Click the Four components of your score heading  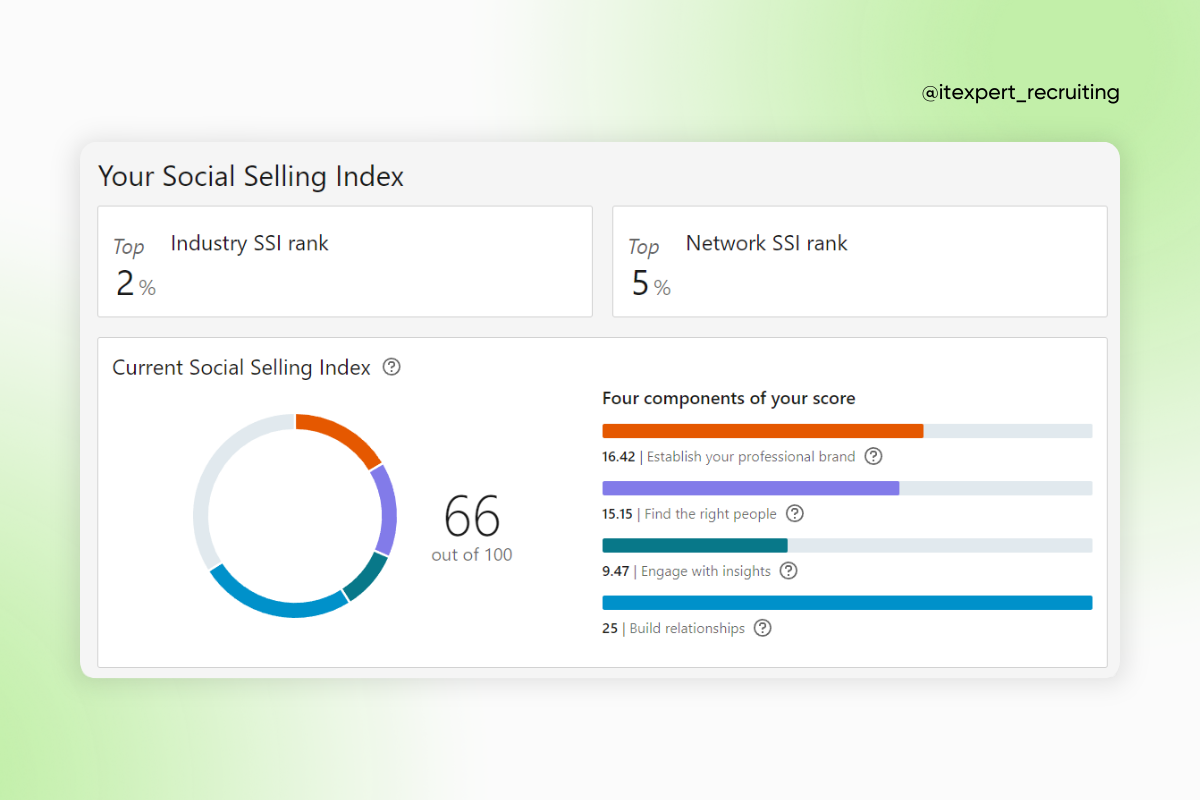(728, 398)
